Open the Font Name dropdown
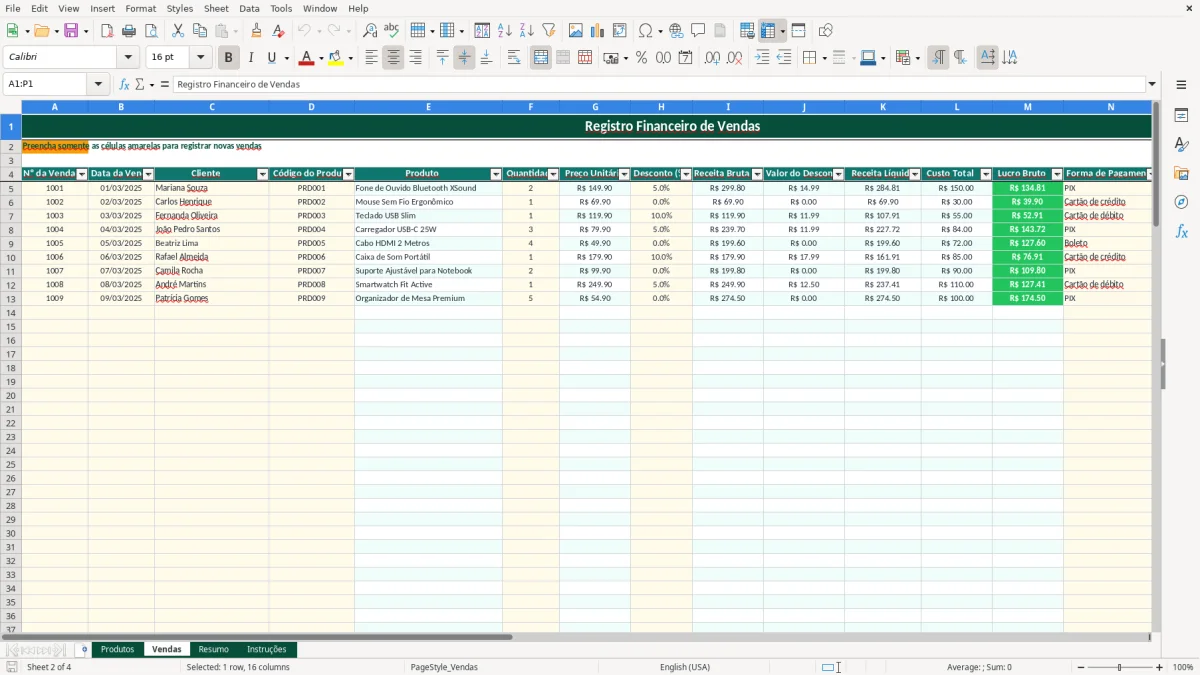The height and width of the screenshot is (675, 1200). tap(128, 58)
